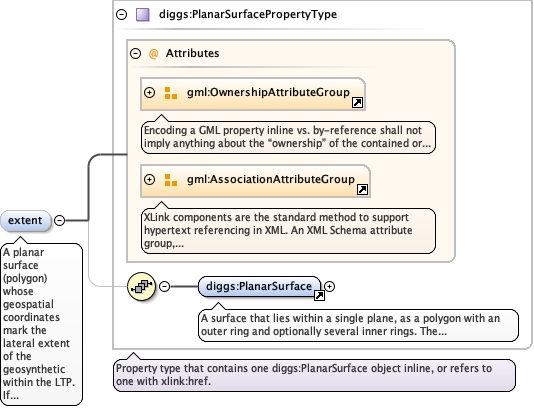
Task: Expand the diggs:PlanarSurface element
Action: click(x=329, y=287)
